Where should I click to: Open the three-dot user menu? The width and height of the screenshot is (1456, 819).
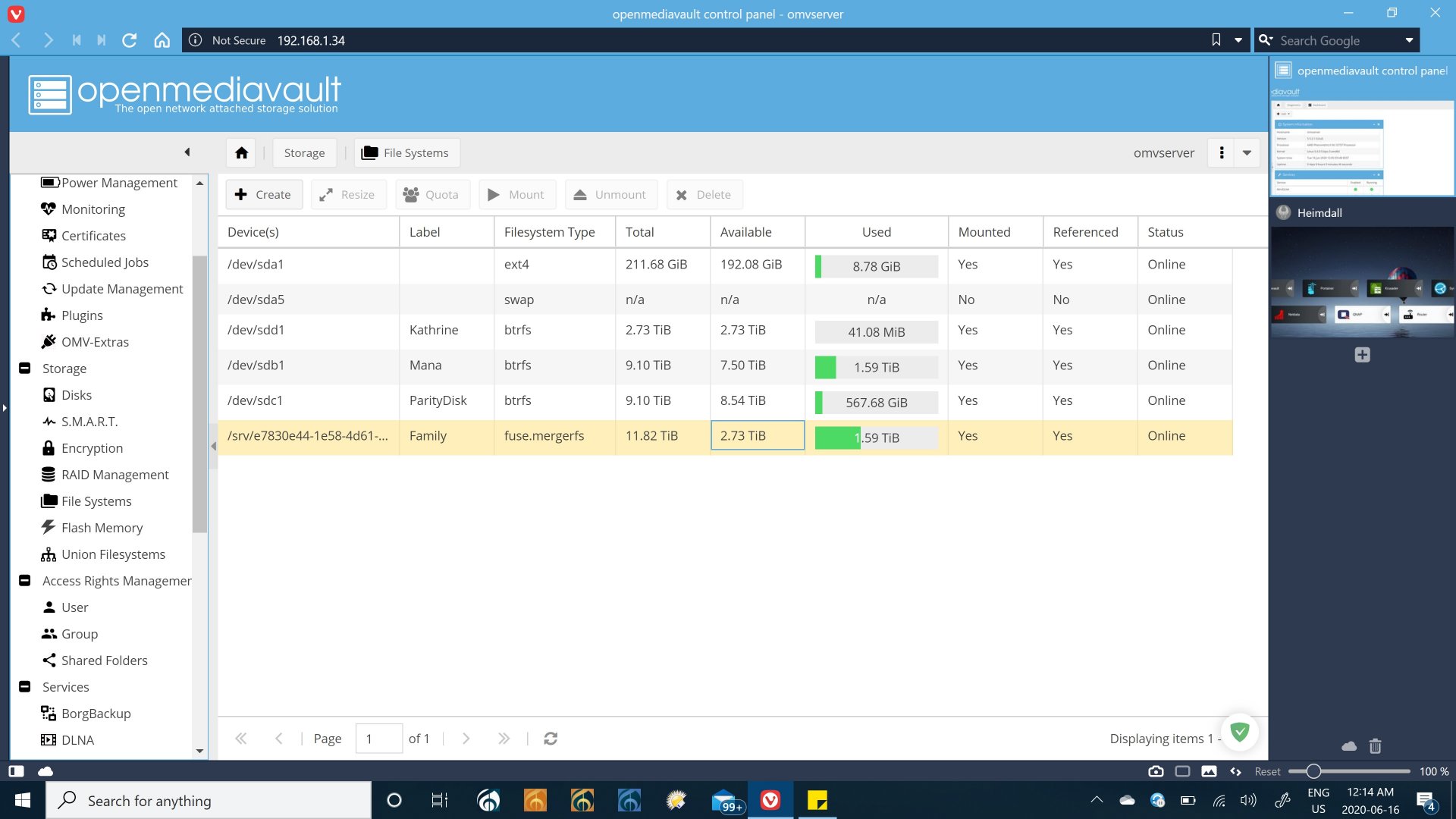(1221, 152)
